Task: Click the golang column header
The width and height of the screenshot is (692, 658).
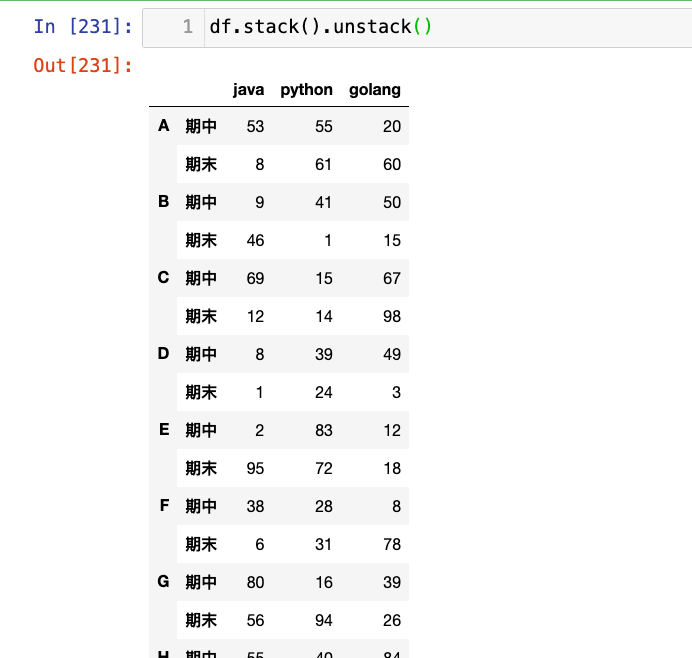Action: 375,89
